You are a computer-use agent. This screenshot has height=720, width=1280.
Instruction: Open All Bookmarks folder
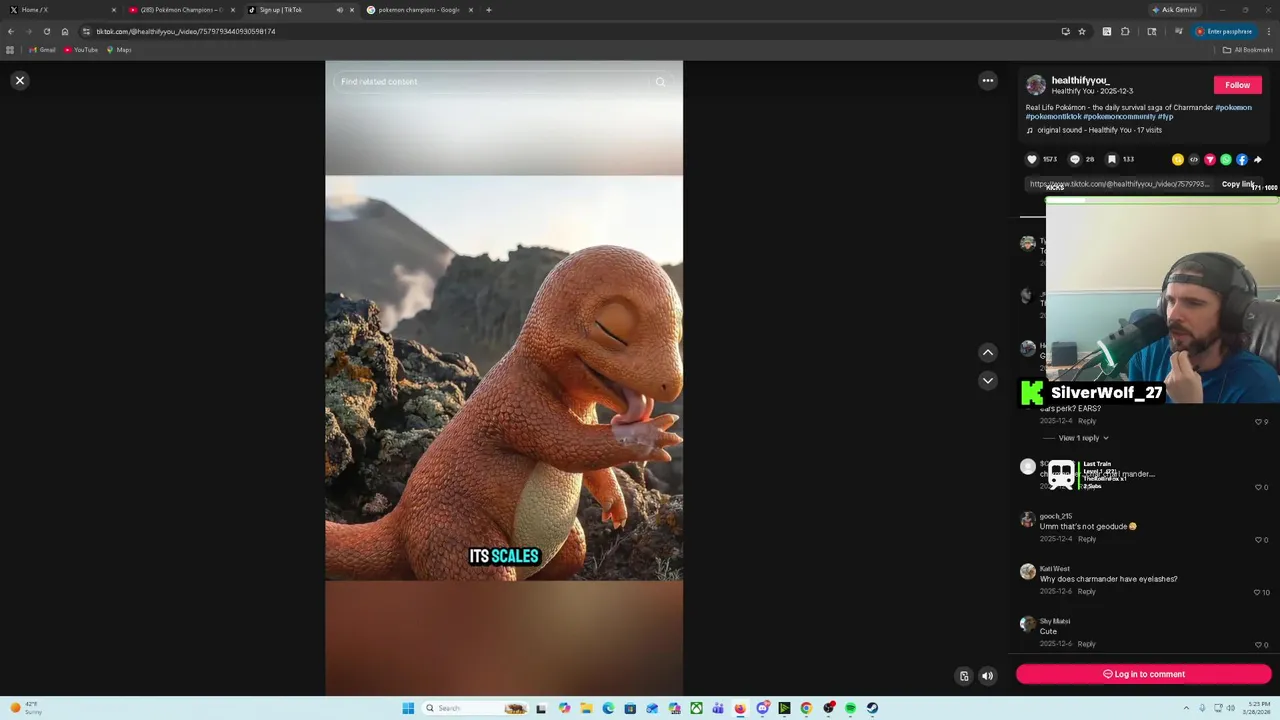click(1248, 50)
